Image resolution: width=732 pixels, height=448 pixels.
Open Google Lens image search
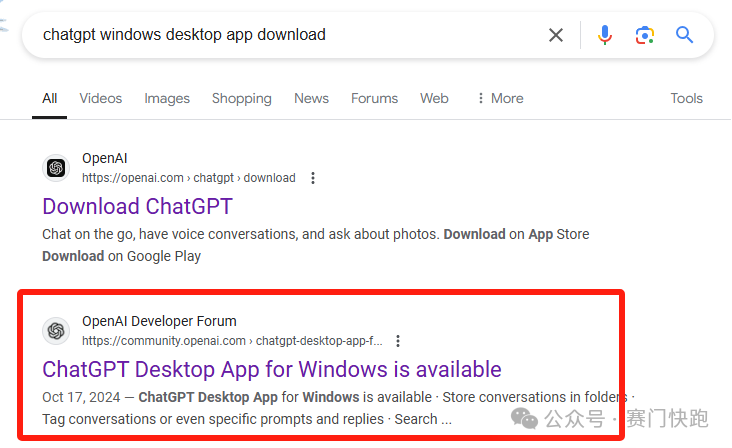(x=645, y=35)
